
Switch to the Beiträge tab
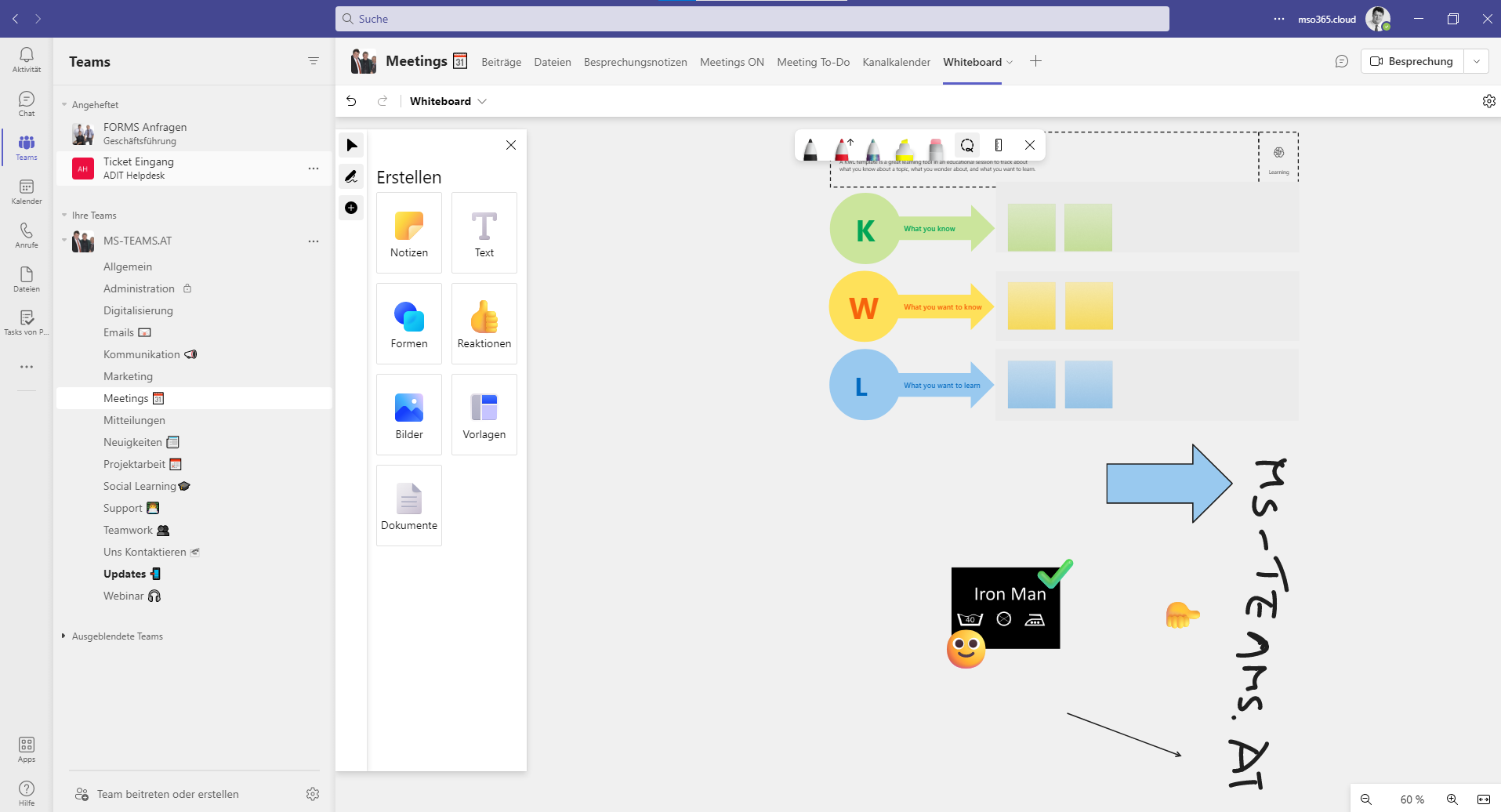501,62
